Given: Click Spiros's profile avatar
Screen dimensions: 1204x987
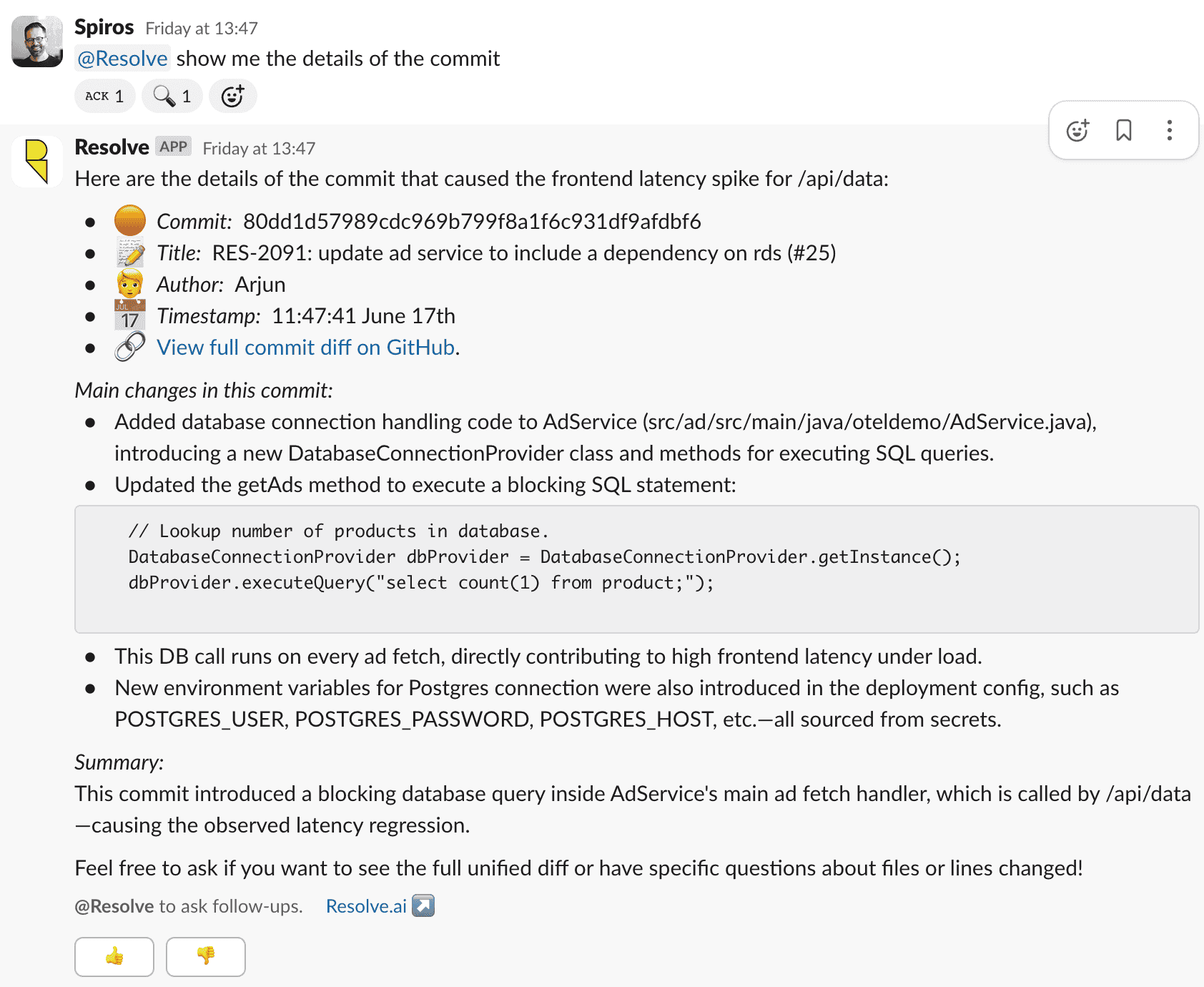Looking at the screenshot, I should (37, 41).
